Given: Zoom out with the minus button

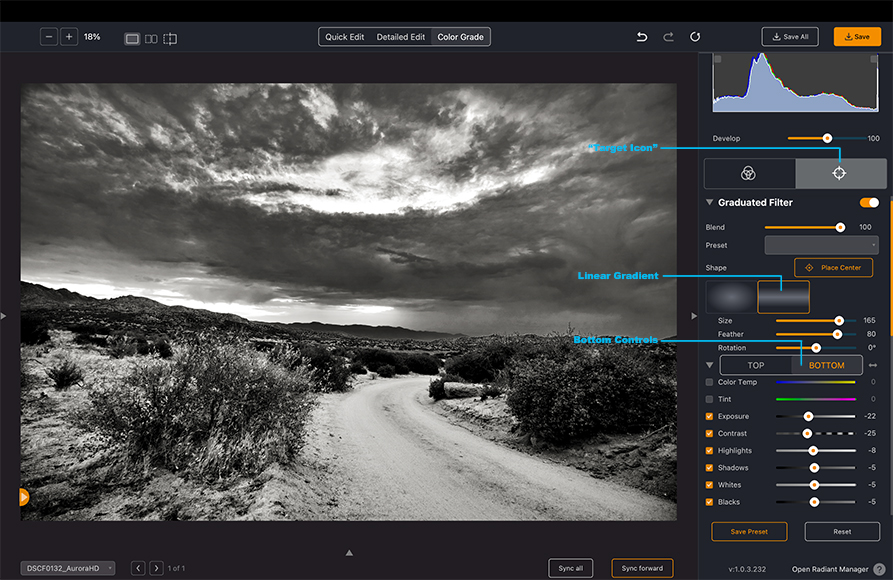Looking at the screenshot, I should point(49,37).
